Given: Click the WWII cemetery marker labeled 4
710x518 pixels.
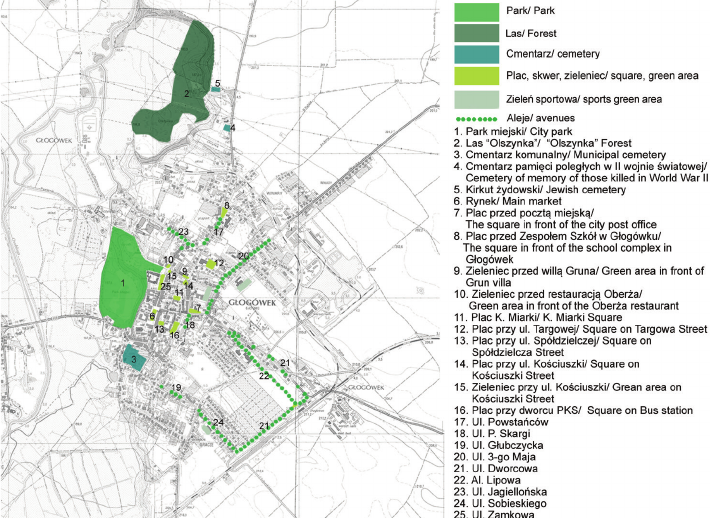Looking at the screenshot, I should (x=226, y=128).
